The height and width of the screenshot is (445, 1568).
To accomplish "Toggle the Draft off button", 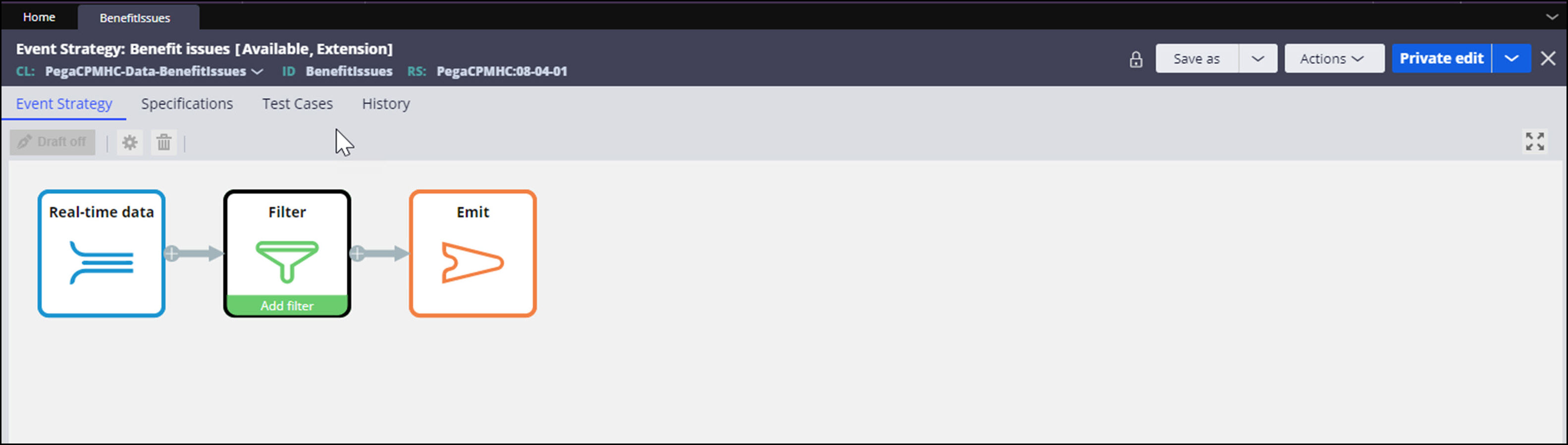I will point(52,142).
